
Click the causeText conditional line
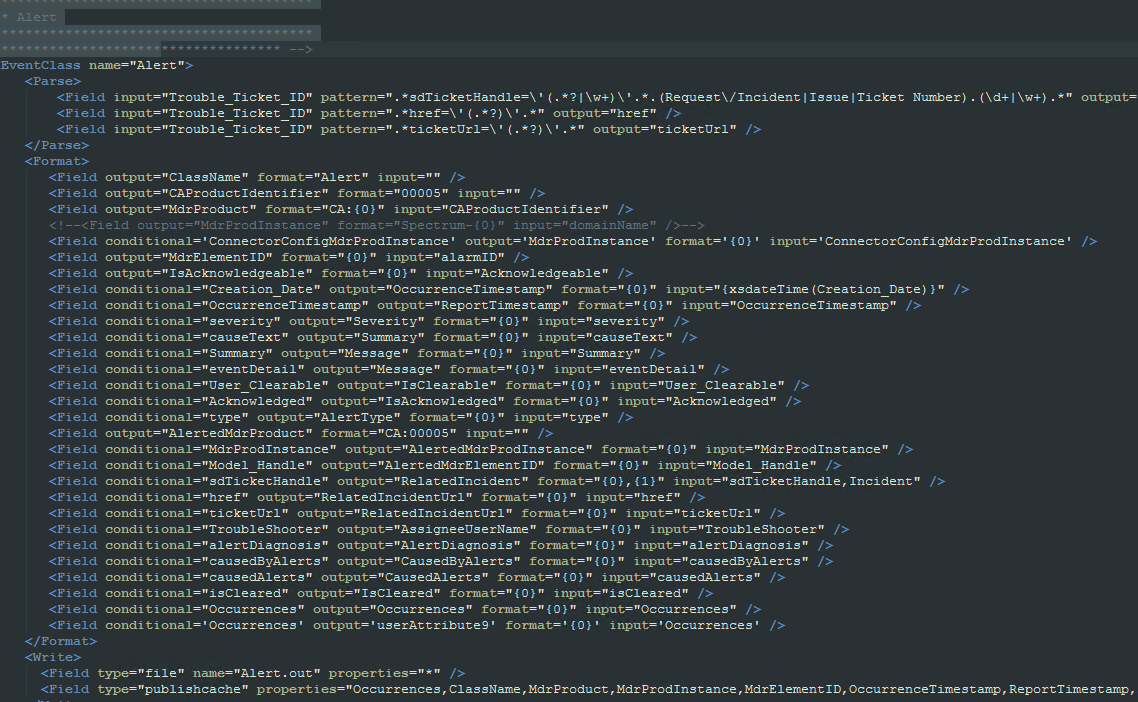pyautogui.click(x=373, y=337)
